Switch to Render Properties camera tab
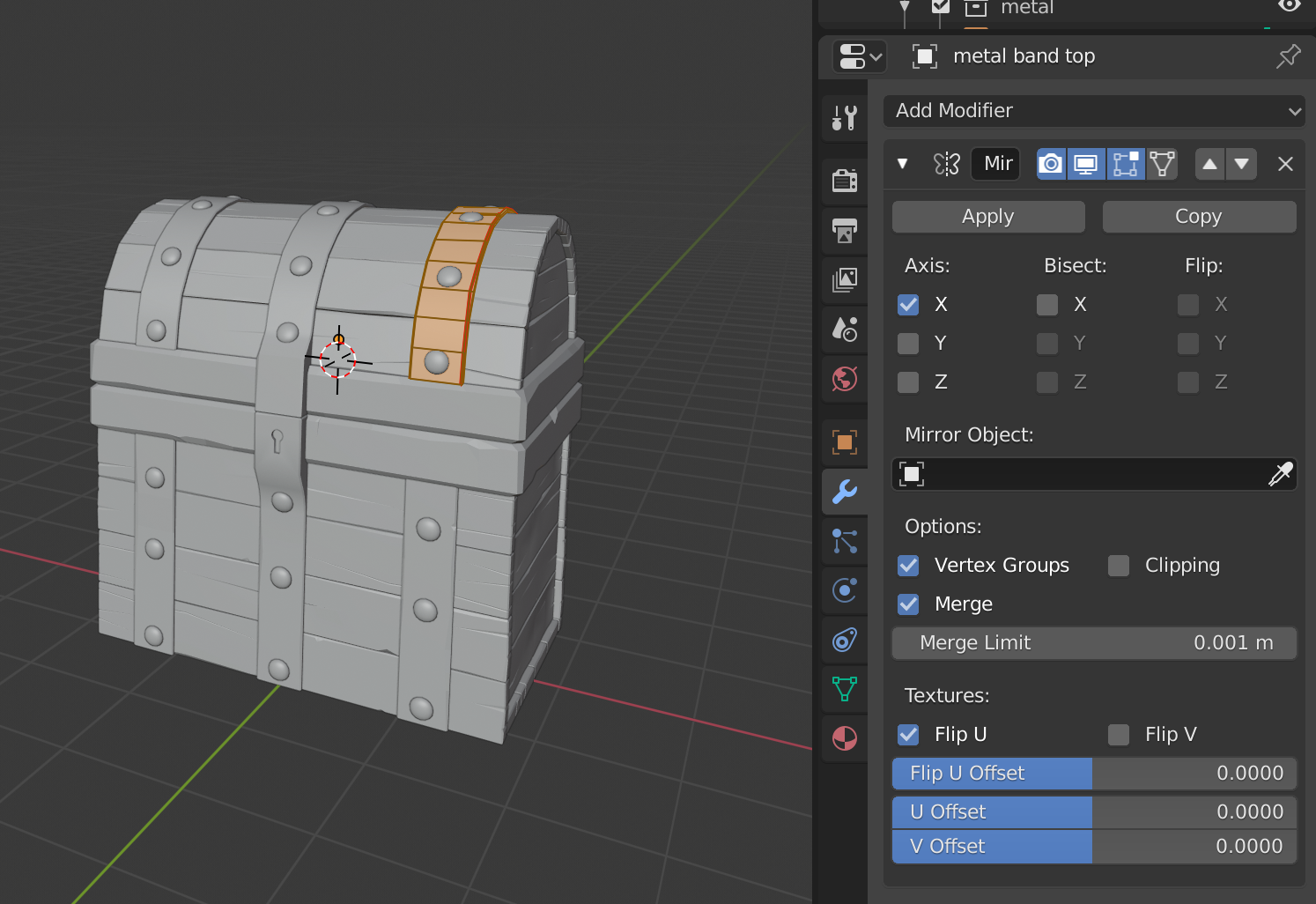The height and width of the screenshot is (904, 1316). tap(844, 181)
